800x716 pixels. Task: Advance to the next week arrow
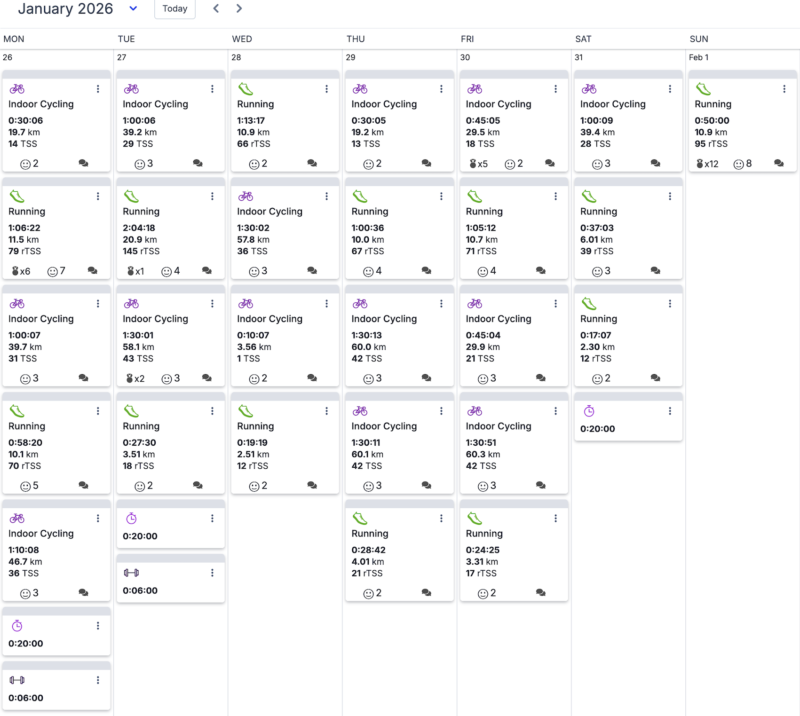click(239, 9)
